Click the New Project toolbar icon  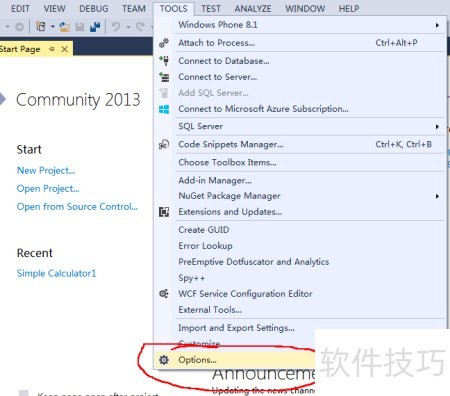pyautogui.click(x=40, y=26)
